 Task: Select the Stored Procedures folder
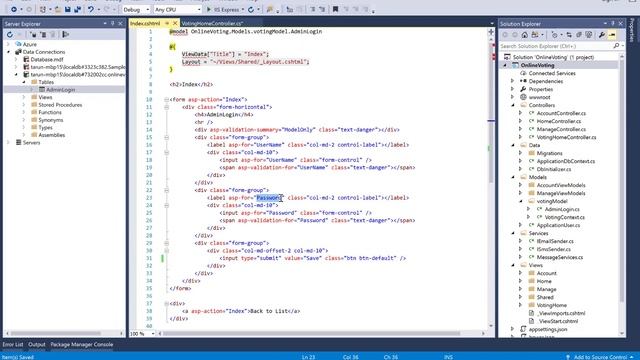click(x=60, y=105)
